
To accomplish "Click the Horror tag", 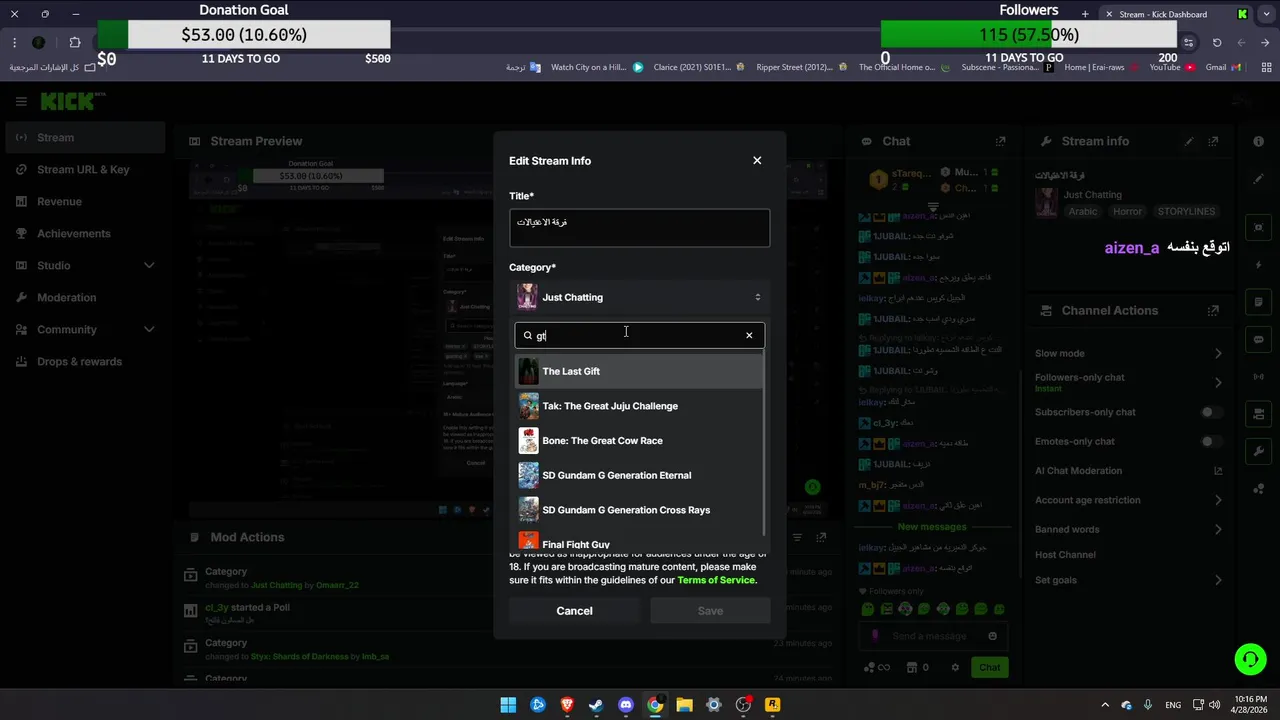I will coord(1127,212).
